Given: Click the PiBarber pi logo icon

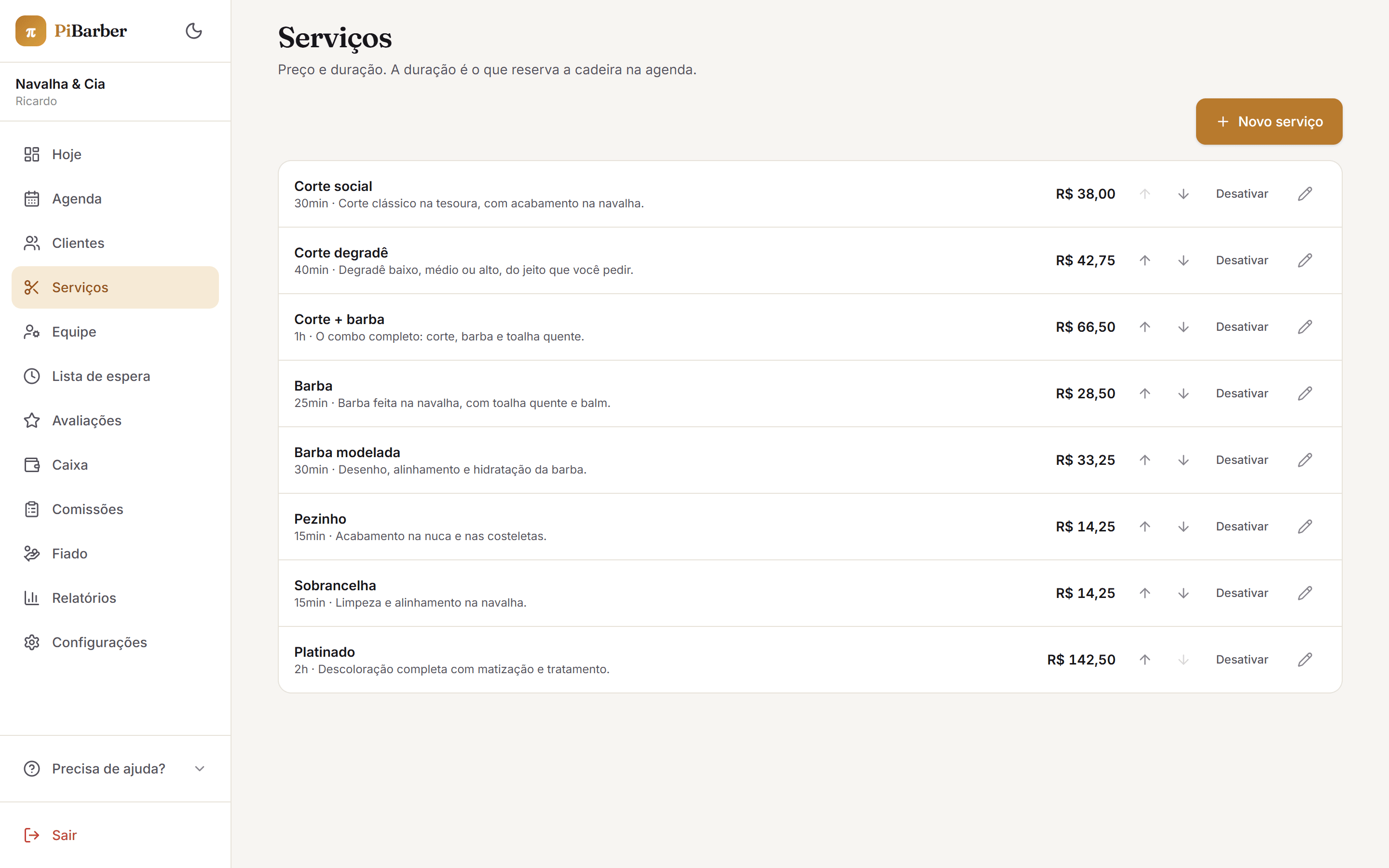Looking at the screenshot, I should [x=31, y=31].
